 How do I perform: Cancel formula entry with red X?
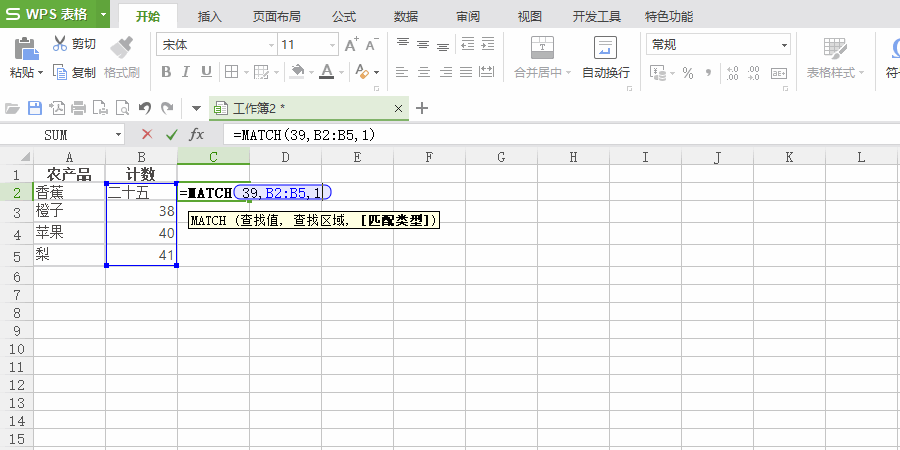tap(147, 134)
